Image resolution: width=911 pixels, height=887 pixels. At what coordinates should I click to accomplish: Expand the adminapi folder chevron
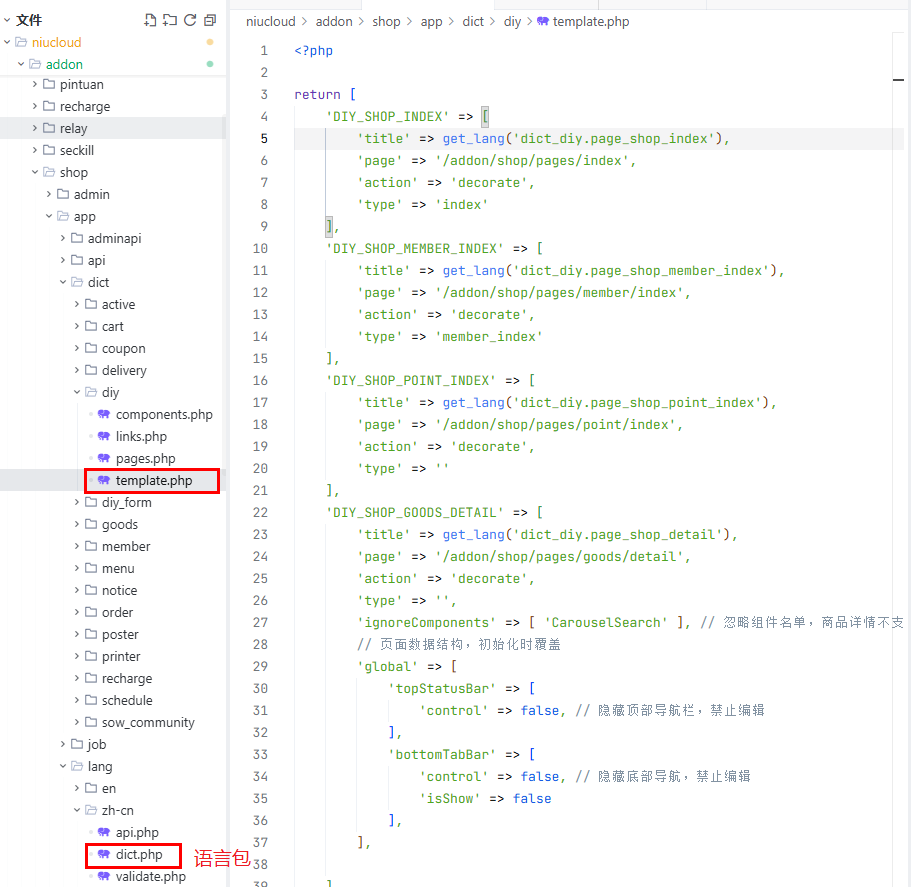tap(63, 238)
